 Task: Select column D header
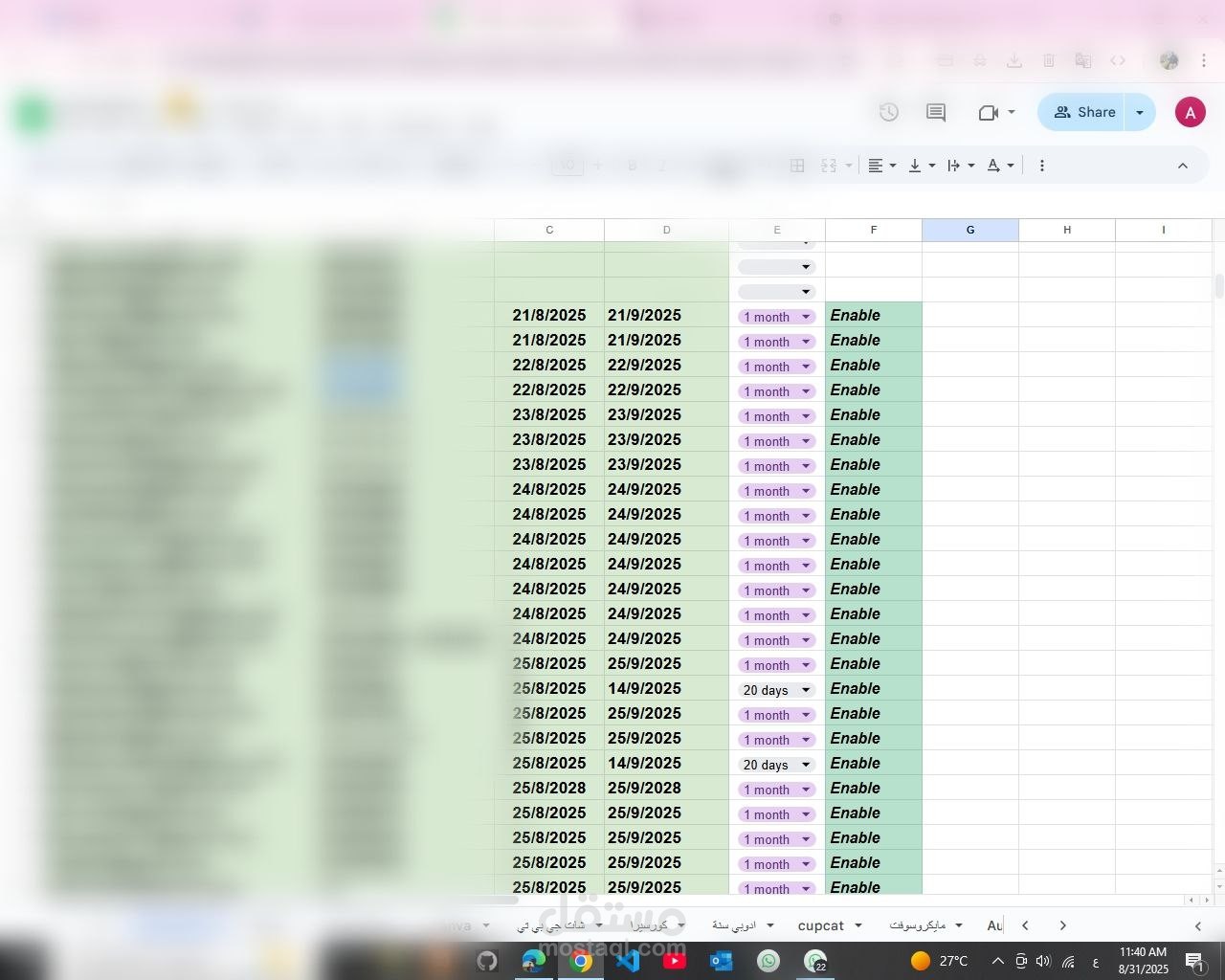point(667,230)
